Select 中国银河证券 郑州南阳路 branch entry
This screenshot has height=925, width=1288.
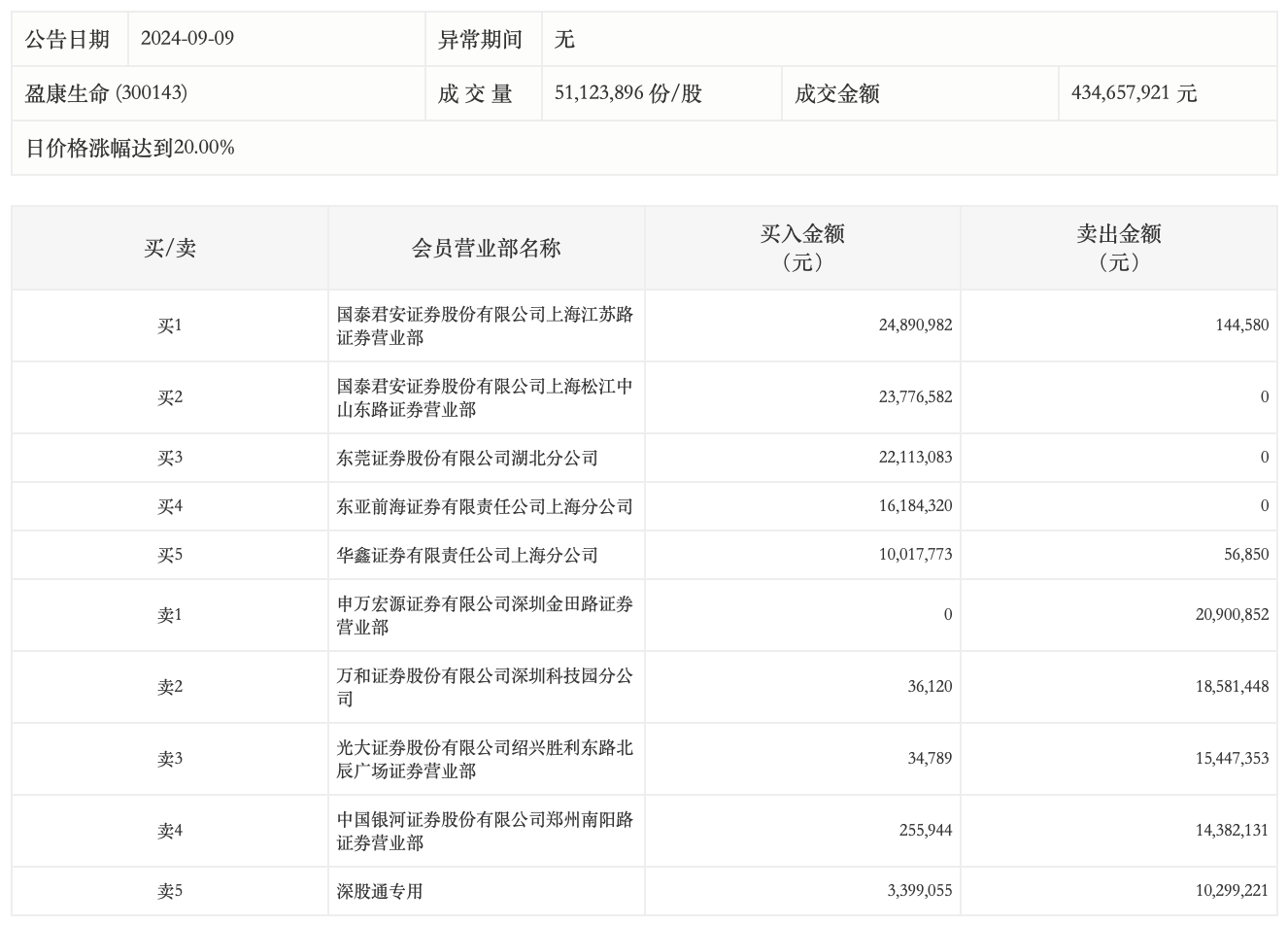coord(485,831)
